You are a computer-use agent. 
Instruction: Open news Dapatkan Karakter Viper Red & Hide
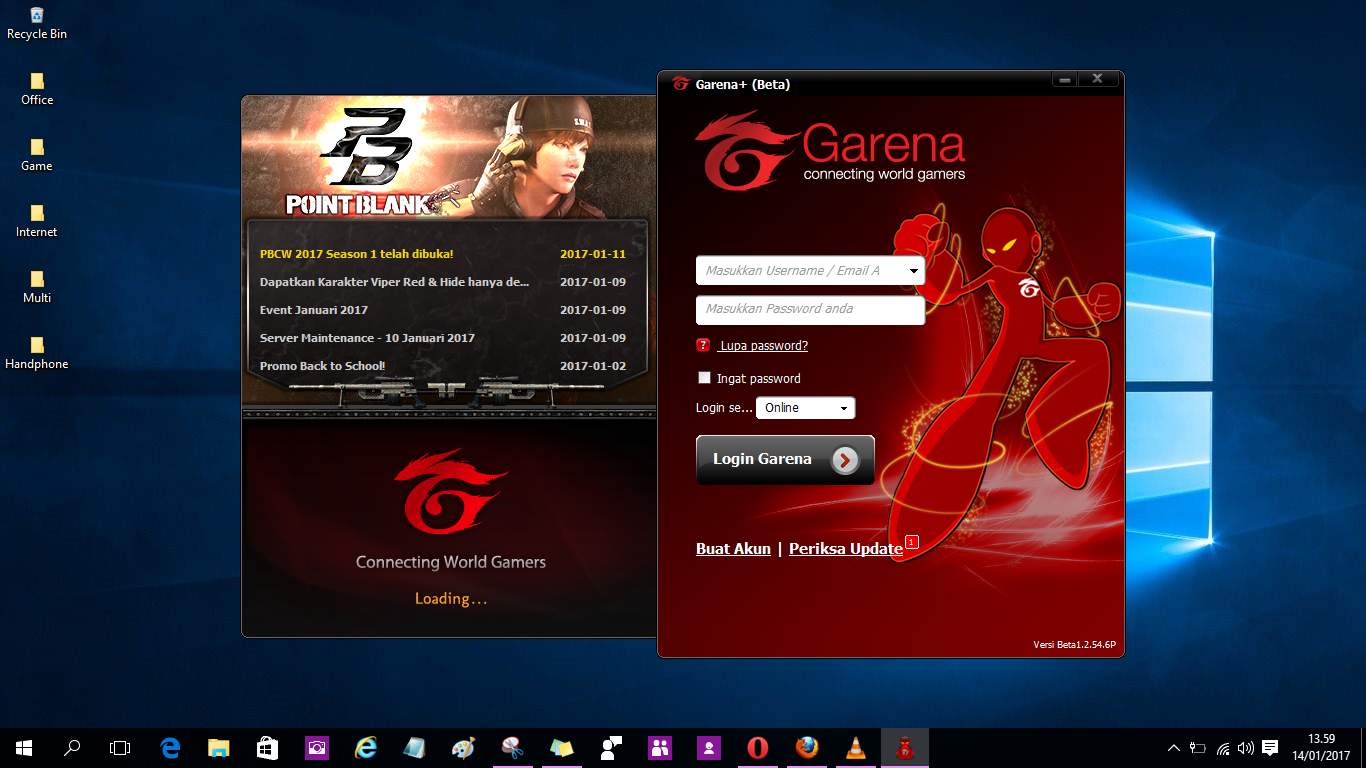pyautogui.click(x=394, y=282)
